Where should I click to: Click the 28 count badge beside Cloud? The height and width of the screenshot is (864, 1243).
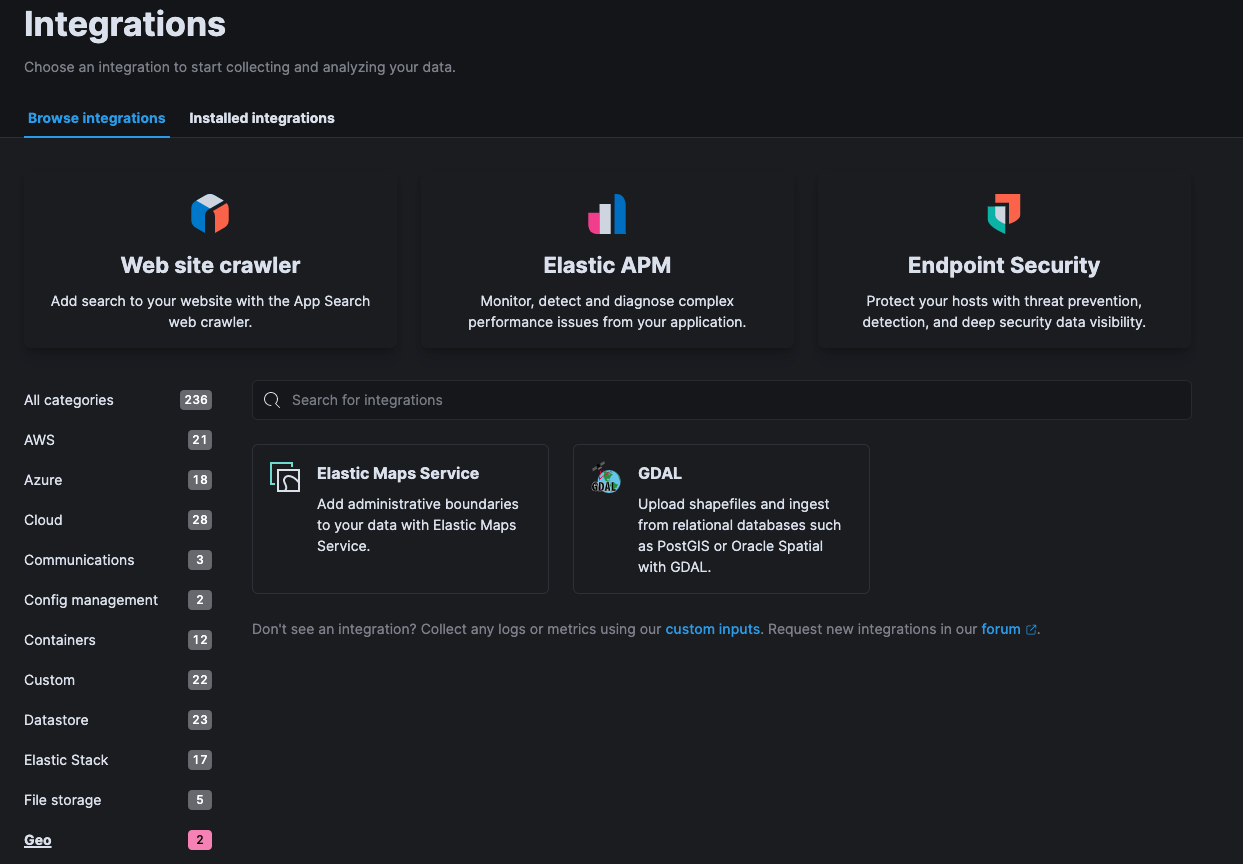200,520
